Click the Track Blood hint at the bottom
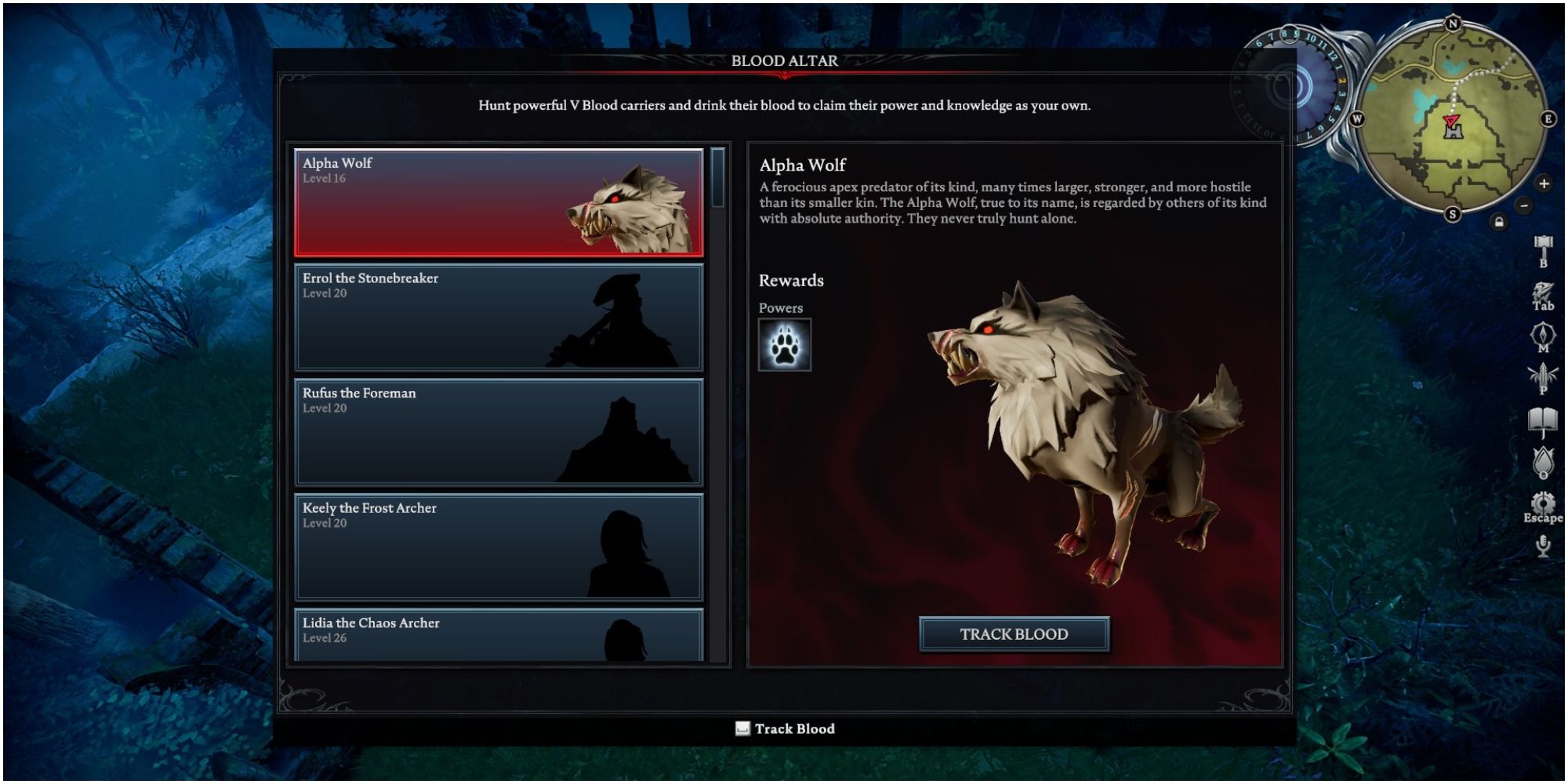 [x=785, y=729]
